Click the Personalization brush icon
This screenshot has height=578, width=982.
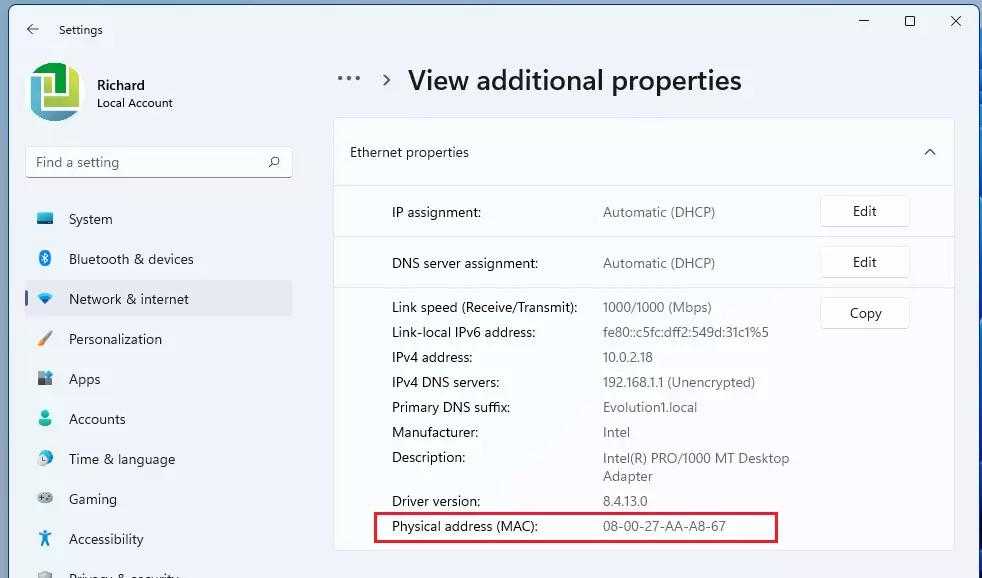click(x=45, y=339)
